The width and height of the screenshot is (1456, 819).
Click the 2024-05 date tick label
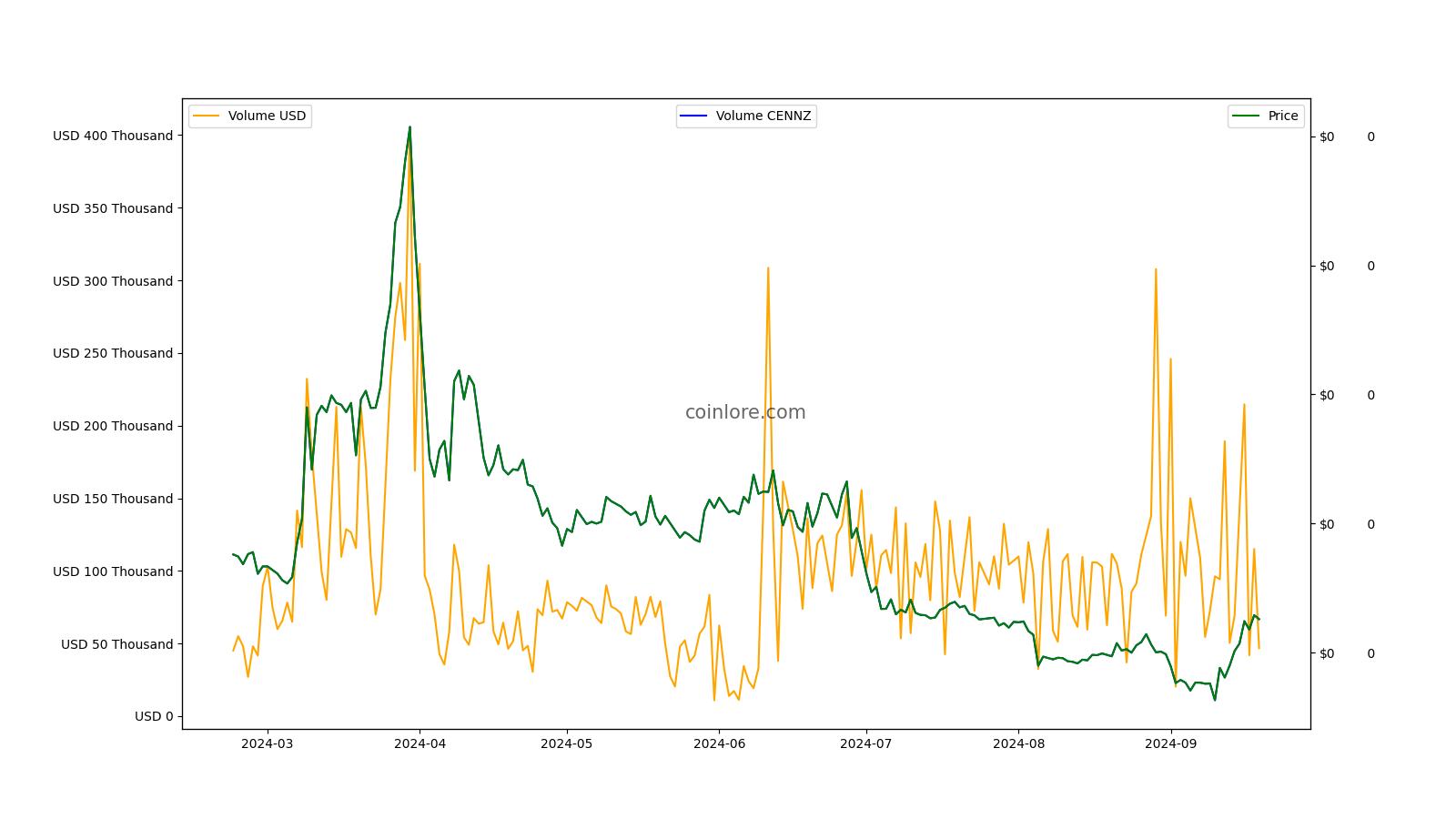click(x=567, y=743)
